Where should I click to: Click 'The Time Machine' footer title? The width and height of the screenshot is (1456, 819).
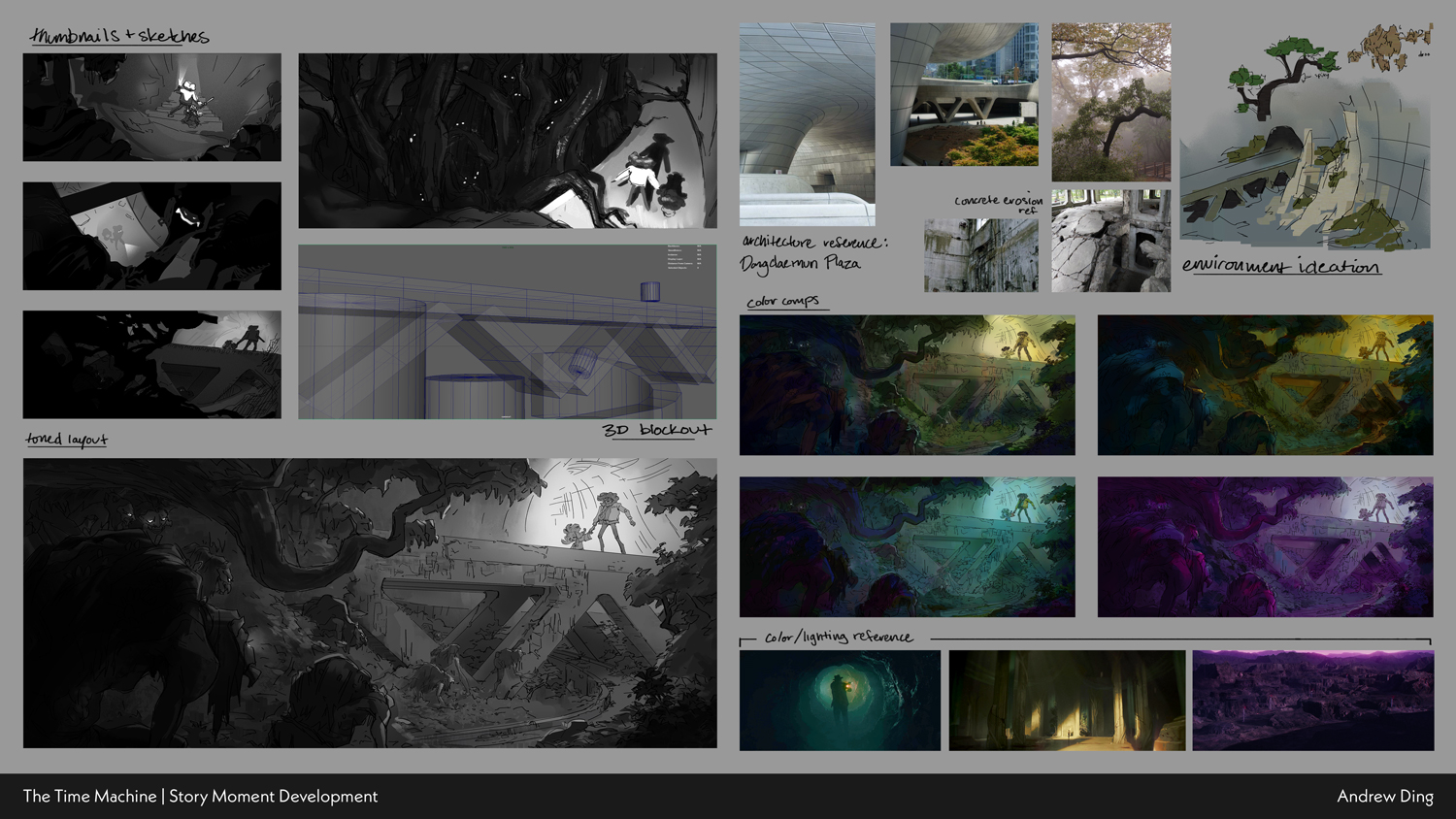[x=89, y=796]
